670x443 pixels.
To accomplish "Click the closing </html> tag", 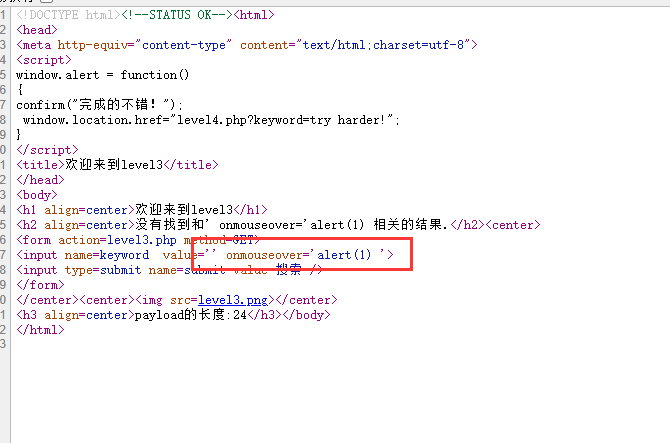I will tap(40, 330).
